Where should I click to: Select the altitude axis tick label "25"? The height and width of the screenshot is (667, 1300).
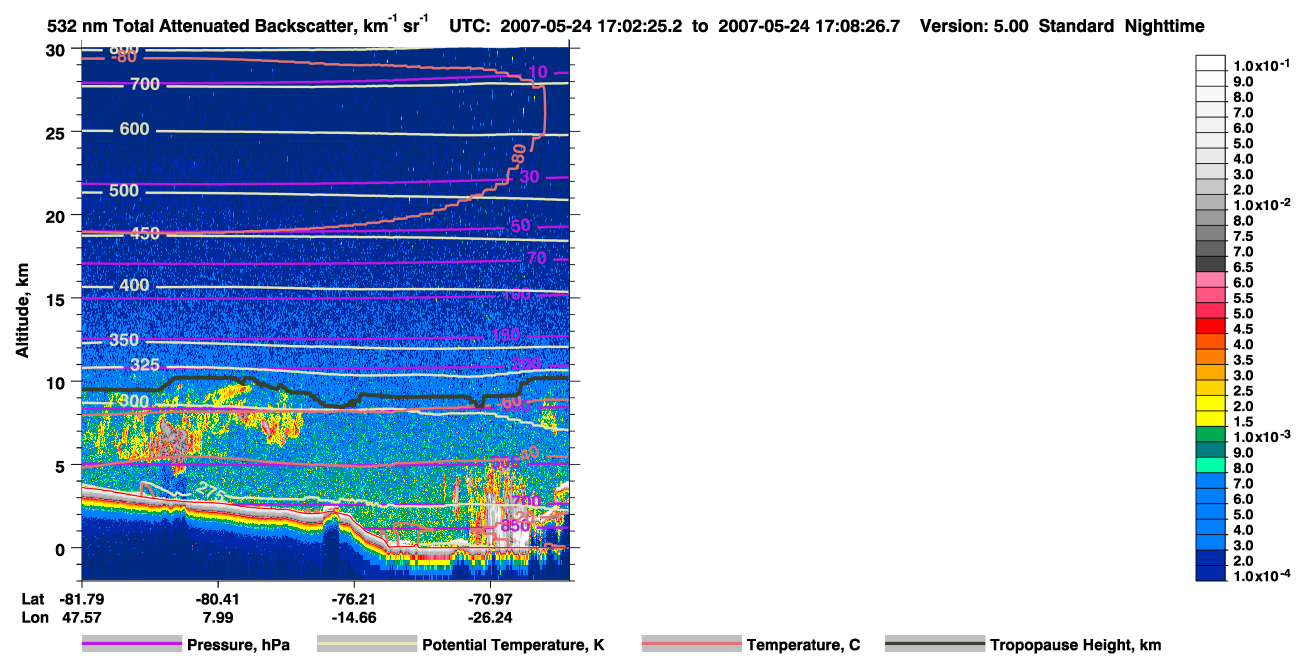coord(56,133)
